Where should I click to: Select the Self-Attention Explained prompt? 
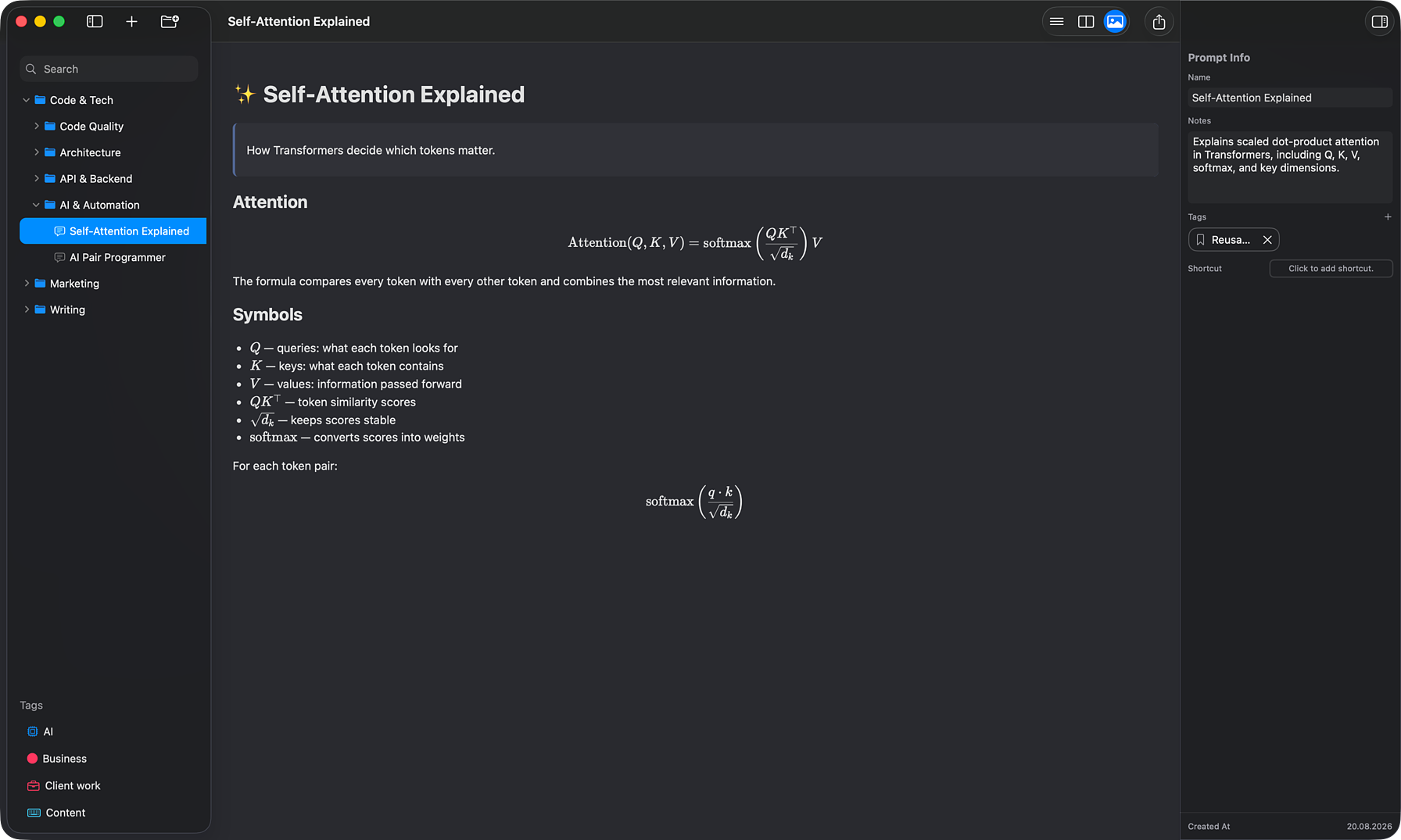[x=113, y=231]
